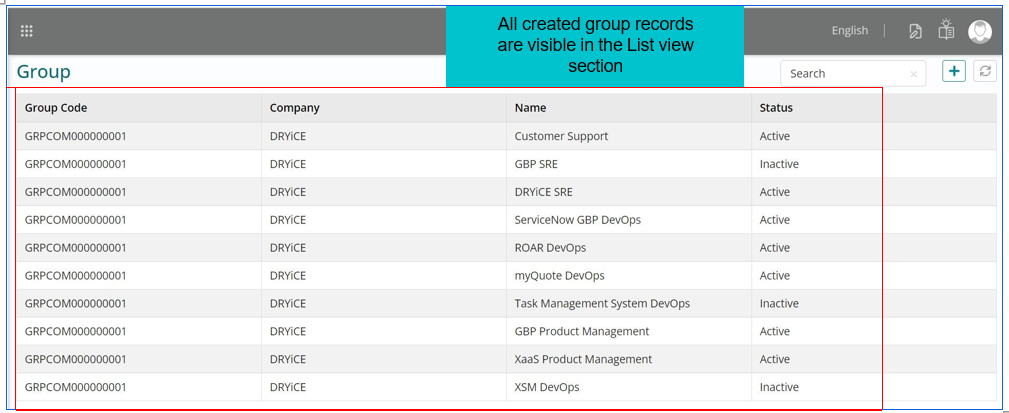Sort by Company column header
Viewport: 1009px width, 413px height.
294,108
